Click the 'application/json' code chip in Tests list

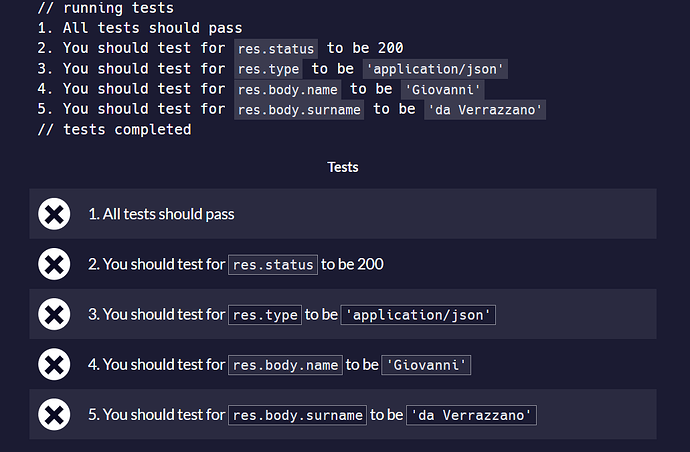tap(418, 315)
